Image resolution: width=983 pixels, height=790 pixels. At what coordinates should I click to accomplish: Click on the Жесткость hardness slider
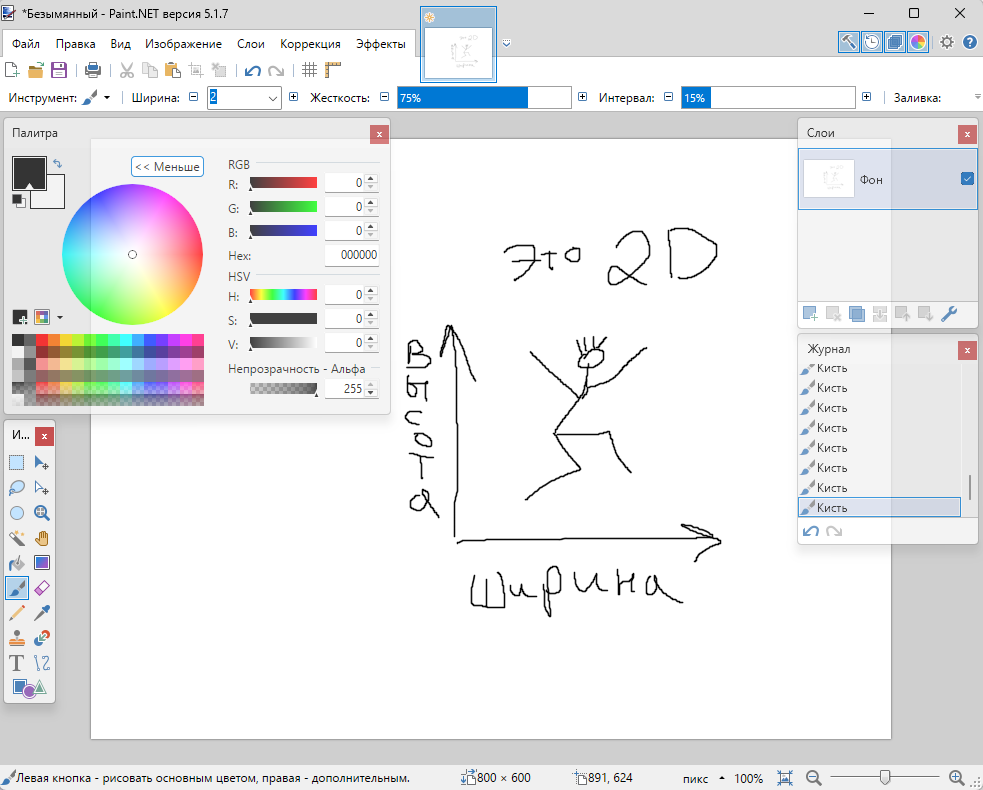484,98
